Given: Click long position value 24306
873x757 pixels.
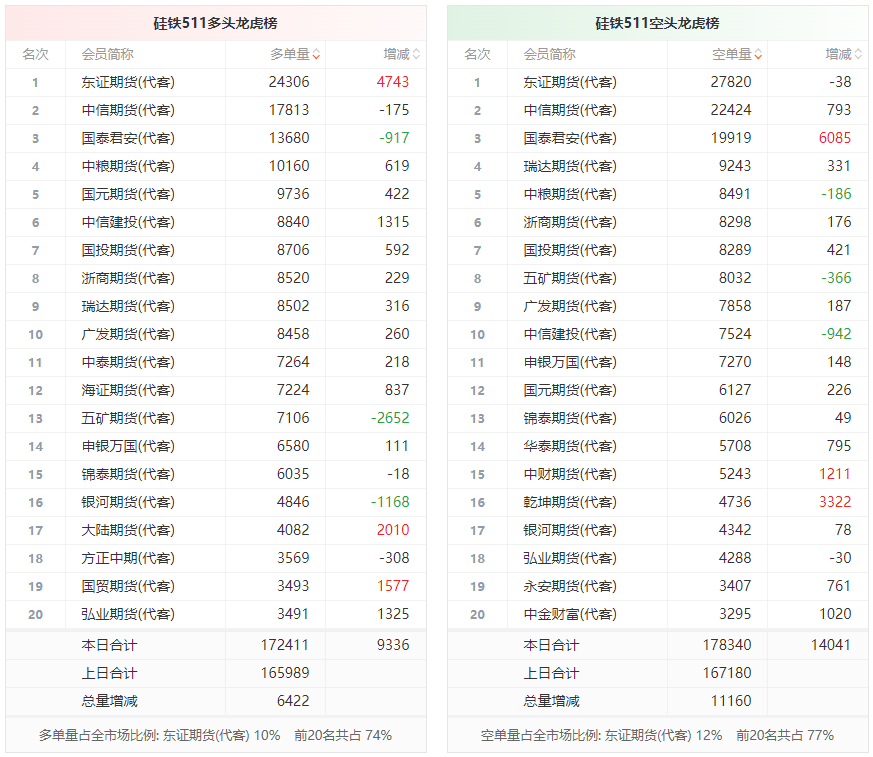Looking at the screenshot, I should 289,82.
